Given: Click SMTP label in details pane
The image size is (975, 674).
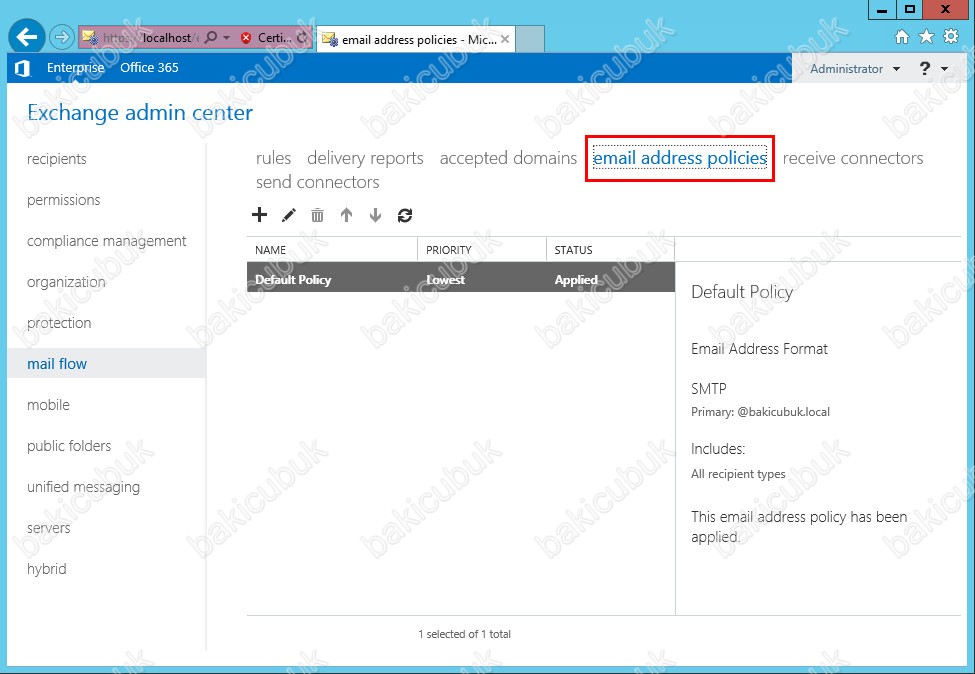Looking at the screenshot, I should point(708,389).
